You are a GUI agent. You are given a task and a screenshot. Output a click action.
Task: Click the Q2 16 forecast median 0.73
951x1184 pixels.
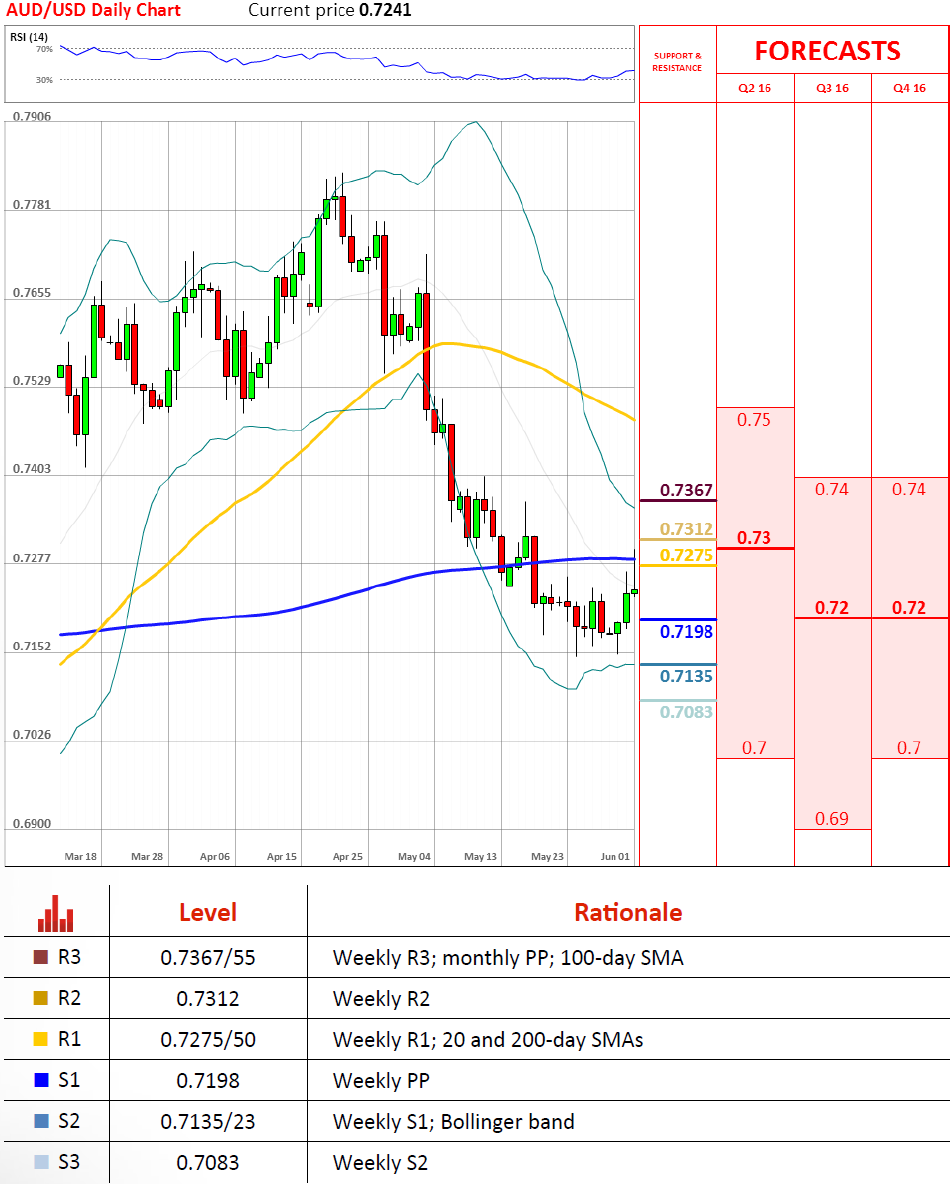754,538
